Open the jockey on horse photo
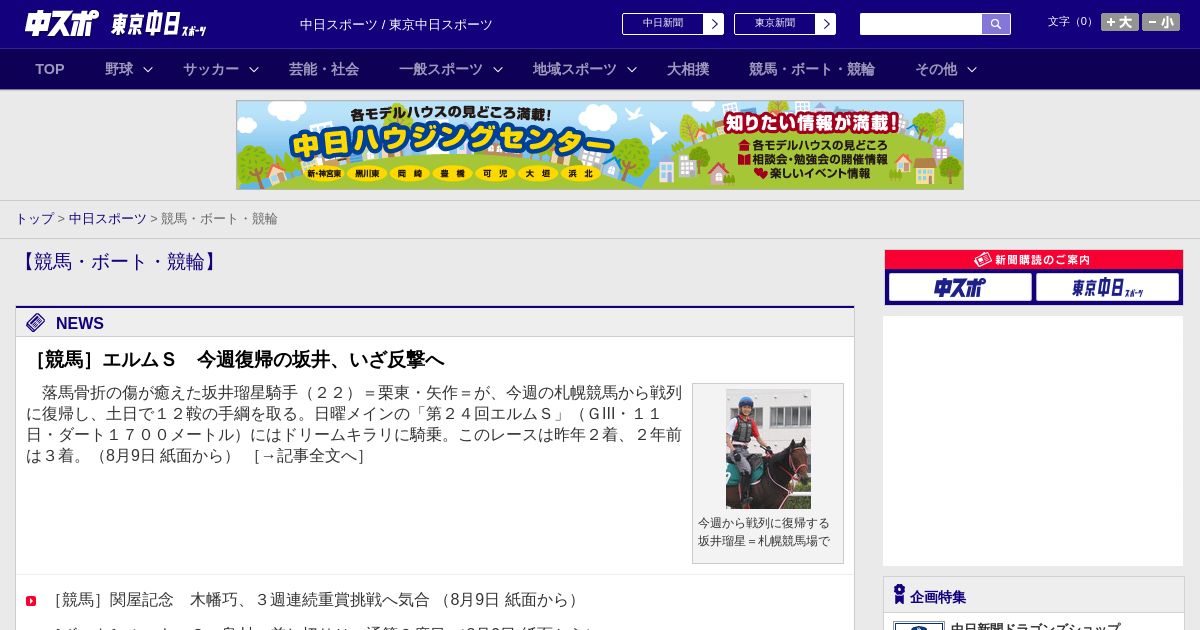The image size is (1200, 630). click(x=768, y=449)
